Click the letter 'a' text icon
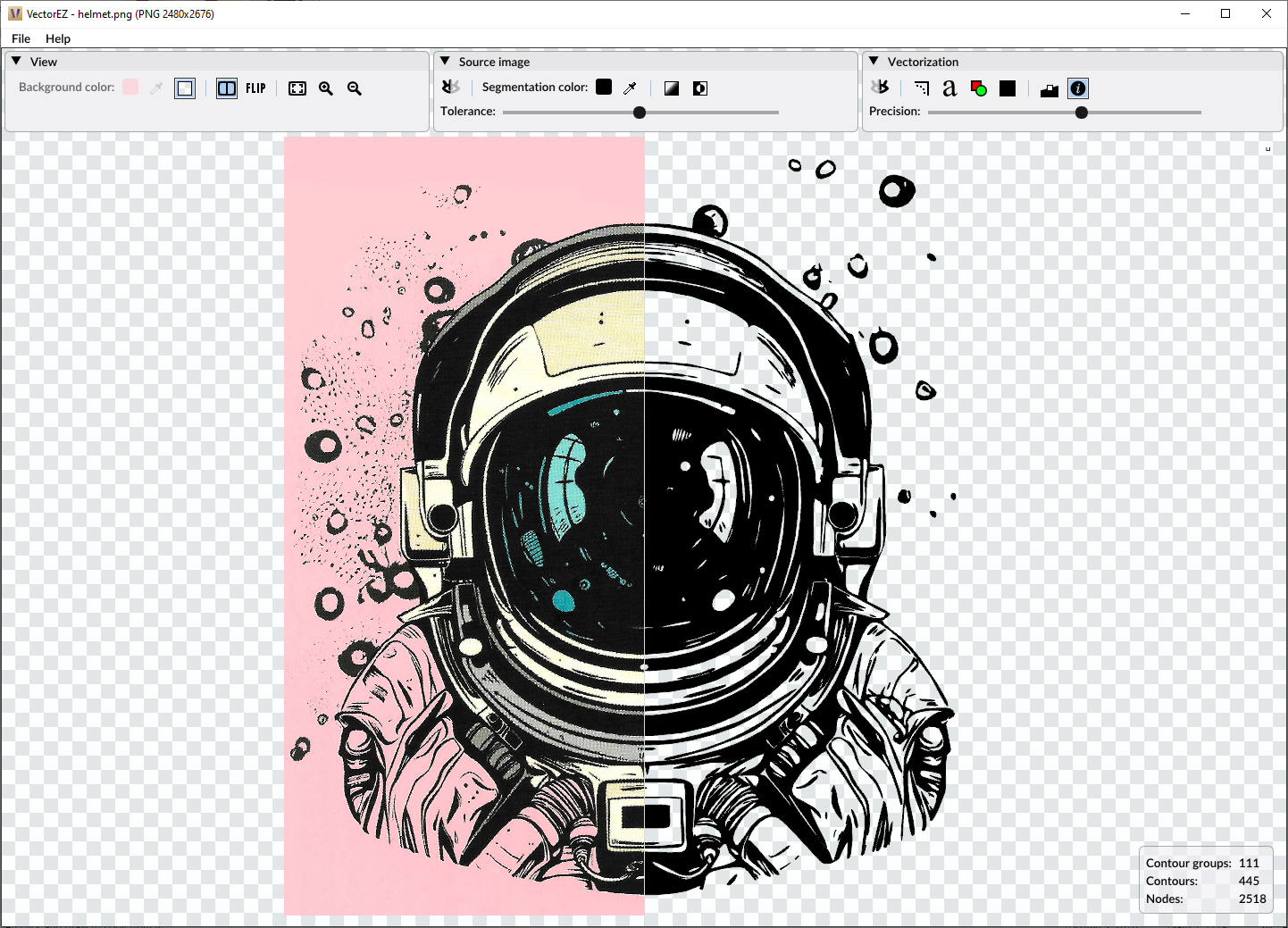The image size is (1288, 928). click(949, 88)
